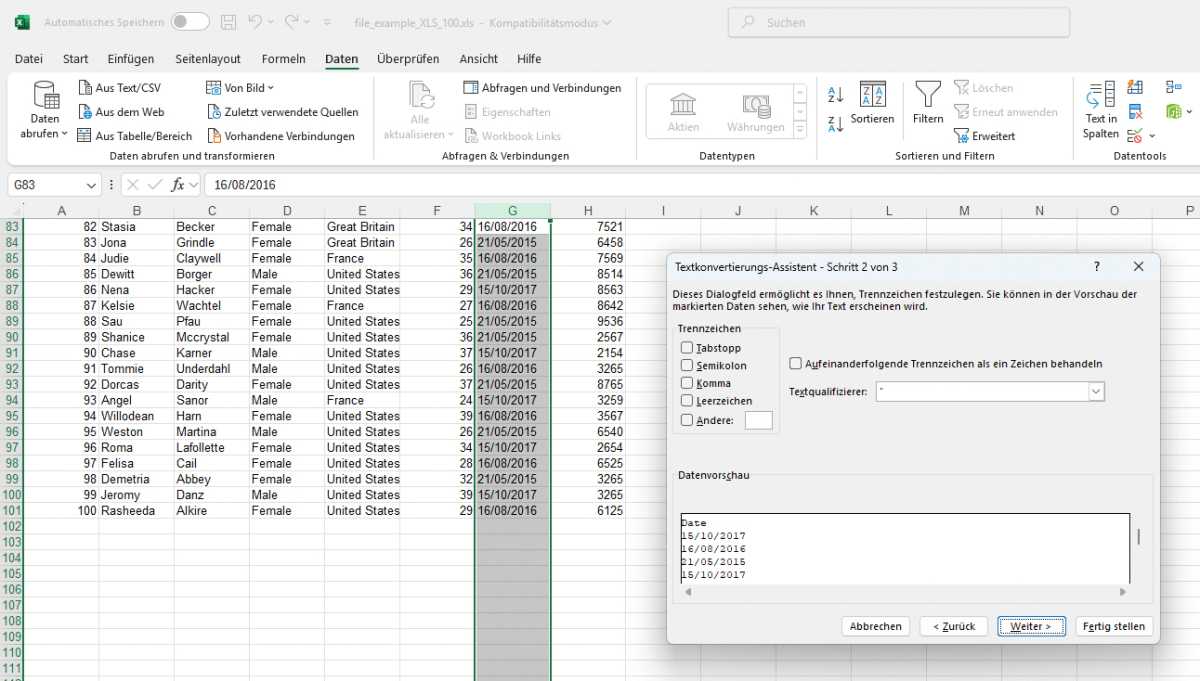Sort descending Z to A
This screenshot has height=681, width=1200.
click(x=836, y=124)
